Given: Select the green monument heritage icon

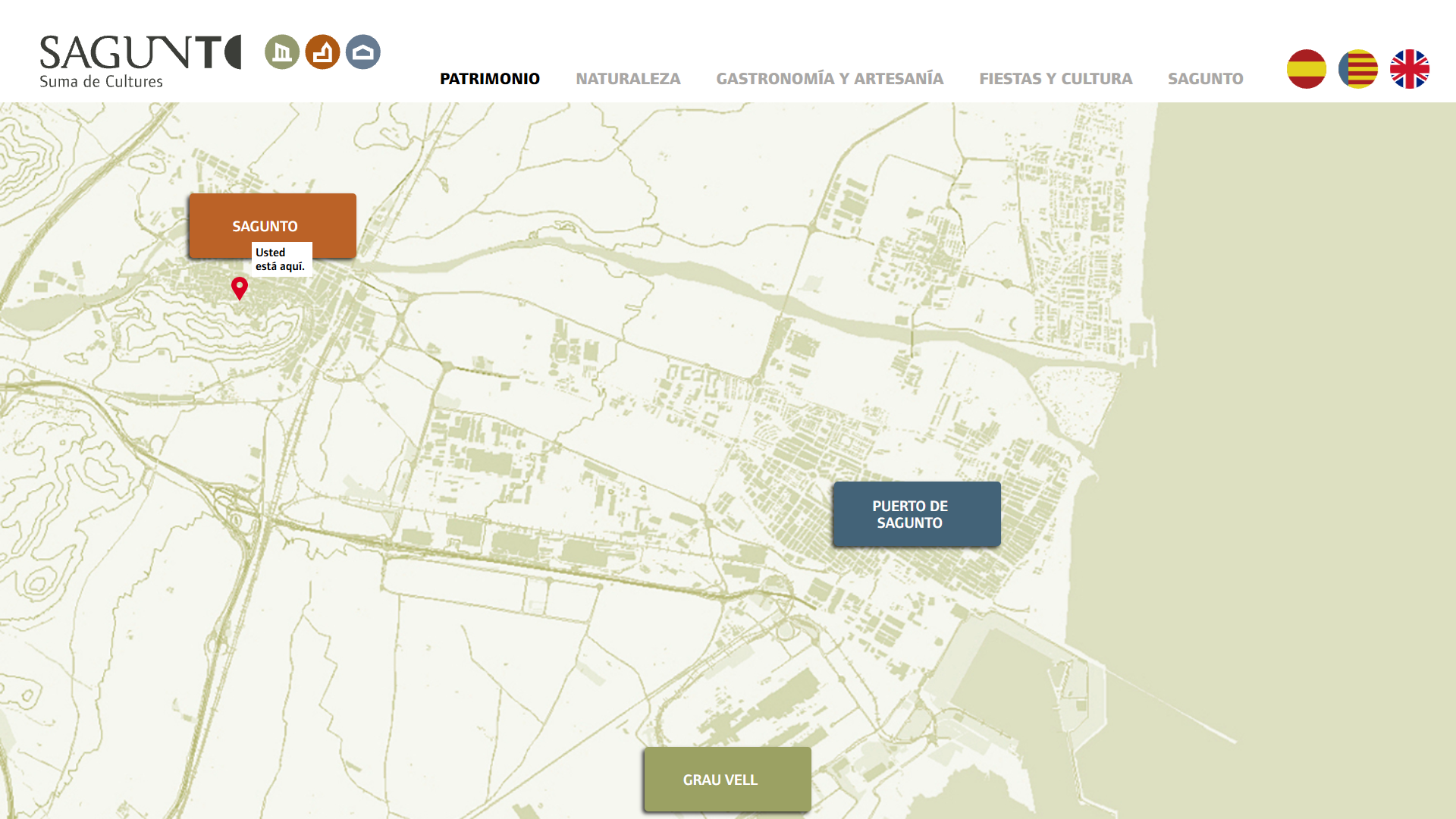Looking at the screenshot, I should (x=282, y=52).
